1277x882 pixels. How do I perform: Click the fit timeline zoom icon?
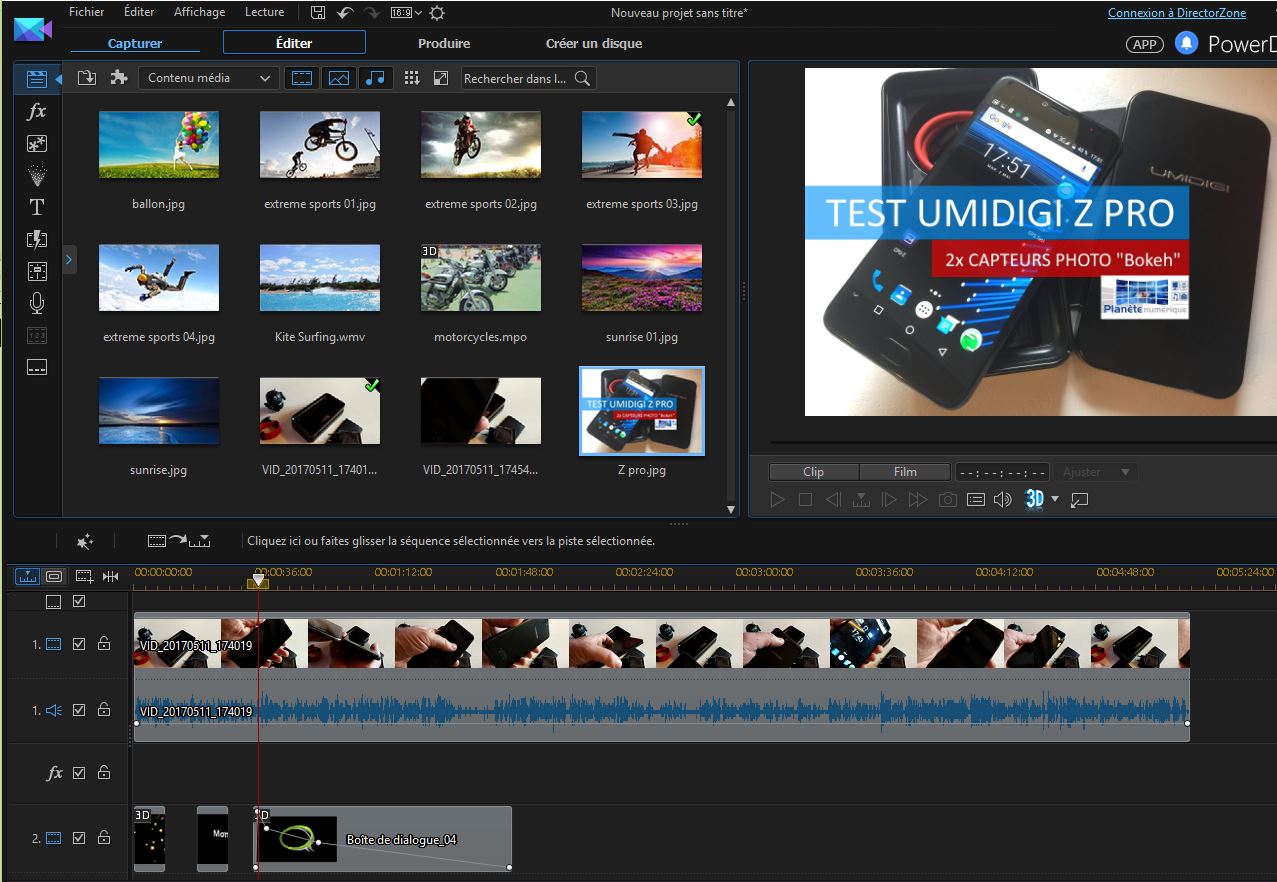(x=110, y=576)
